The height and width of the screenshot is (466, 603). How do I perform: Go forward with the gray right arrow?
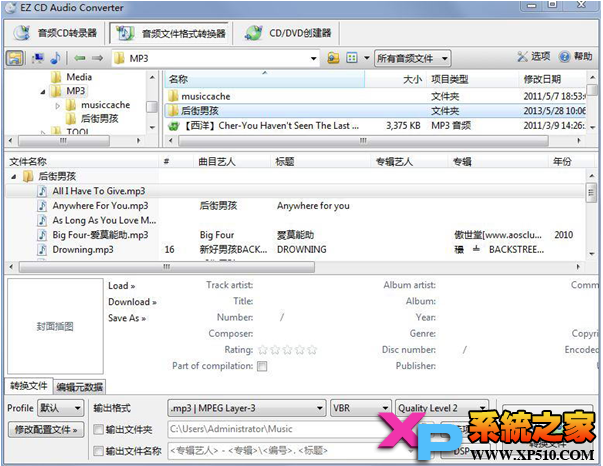pos(97,58)
